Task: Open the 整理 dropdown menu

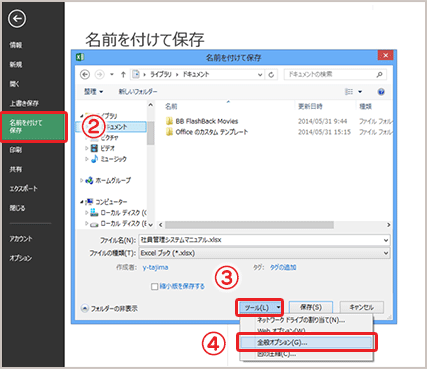Action: (93, 91)
